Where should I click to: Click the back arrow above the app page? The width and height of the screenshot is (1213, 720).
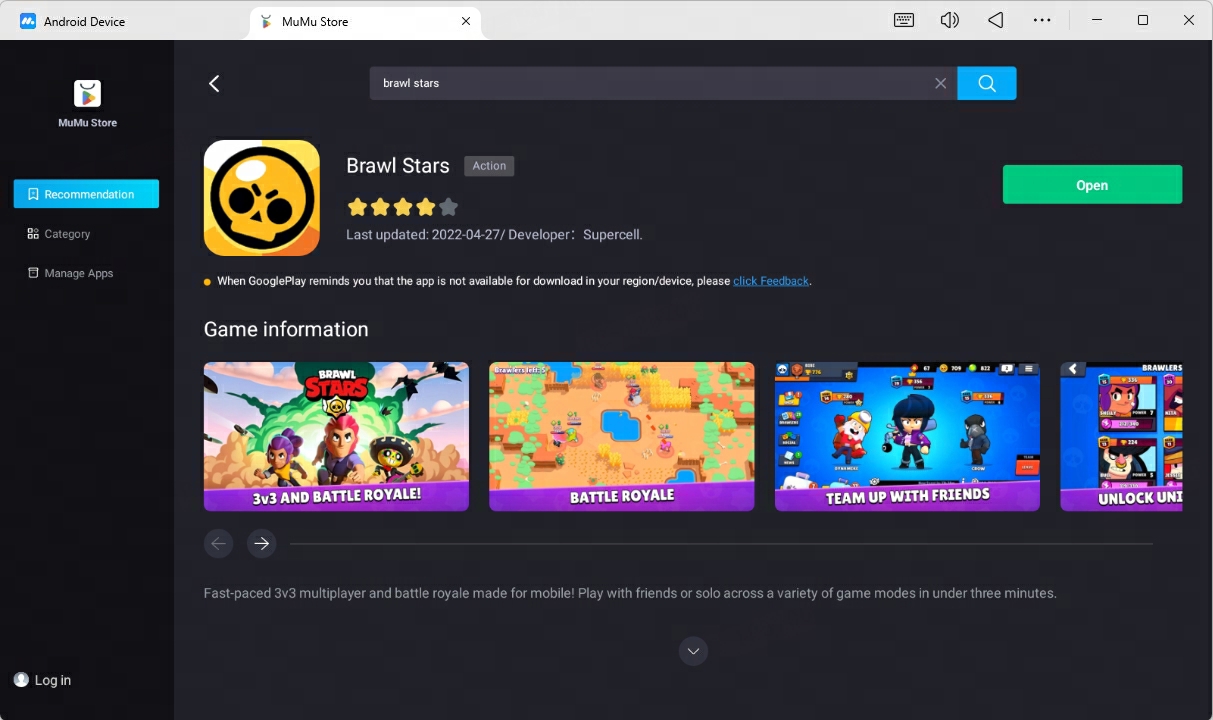pos(214,83)
